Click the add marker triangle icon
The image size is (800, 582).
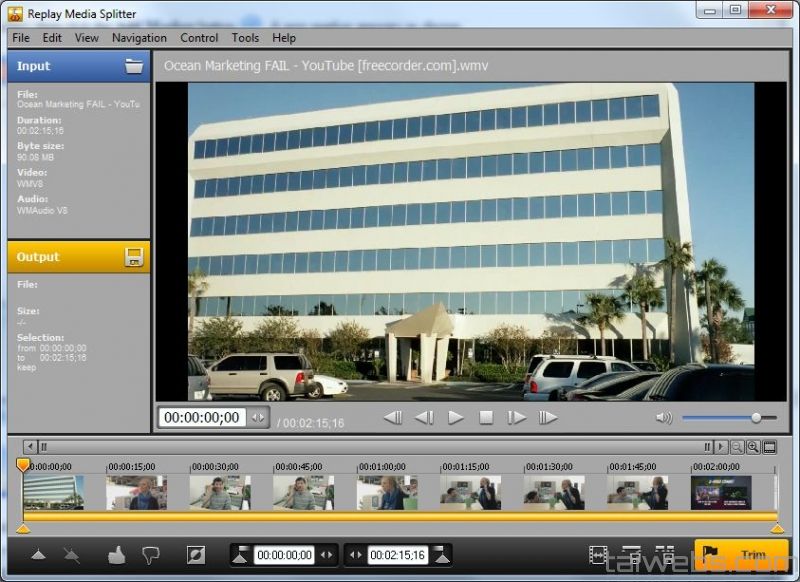(38, 555)
